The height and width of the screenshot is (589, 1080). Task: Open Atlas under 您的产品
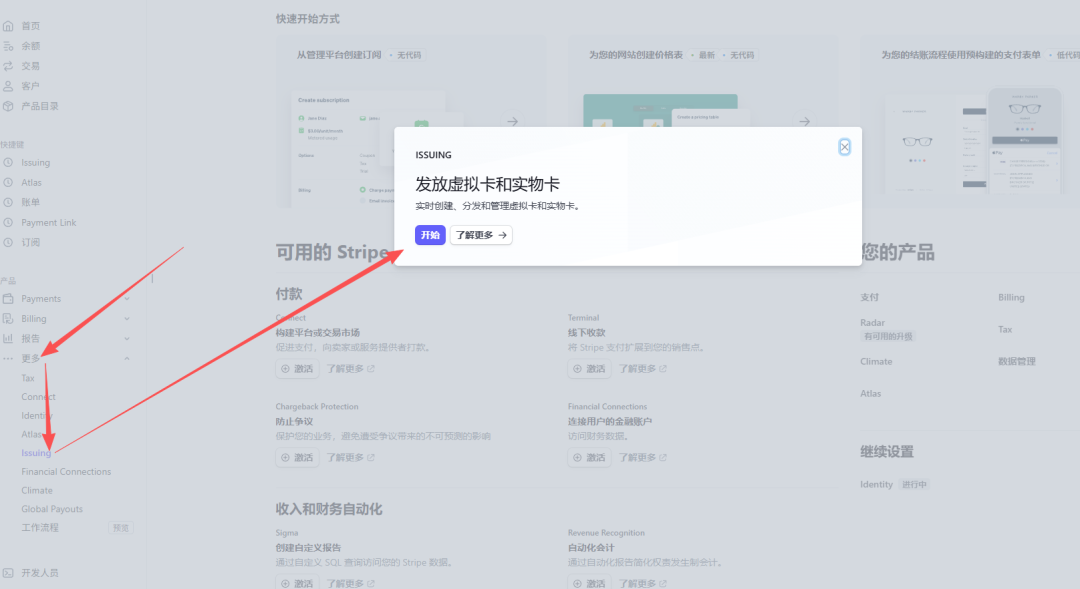[871, 393]
